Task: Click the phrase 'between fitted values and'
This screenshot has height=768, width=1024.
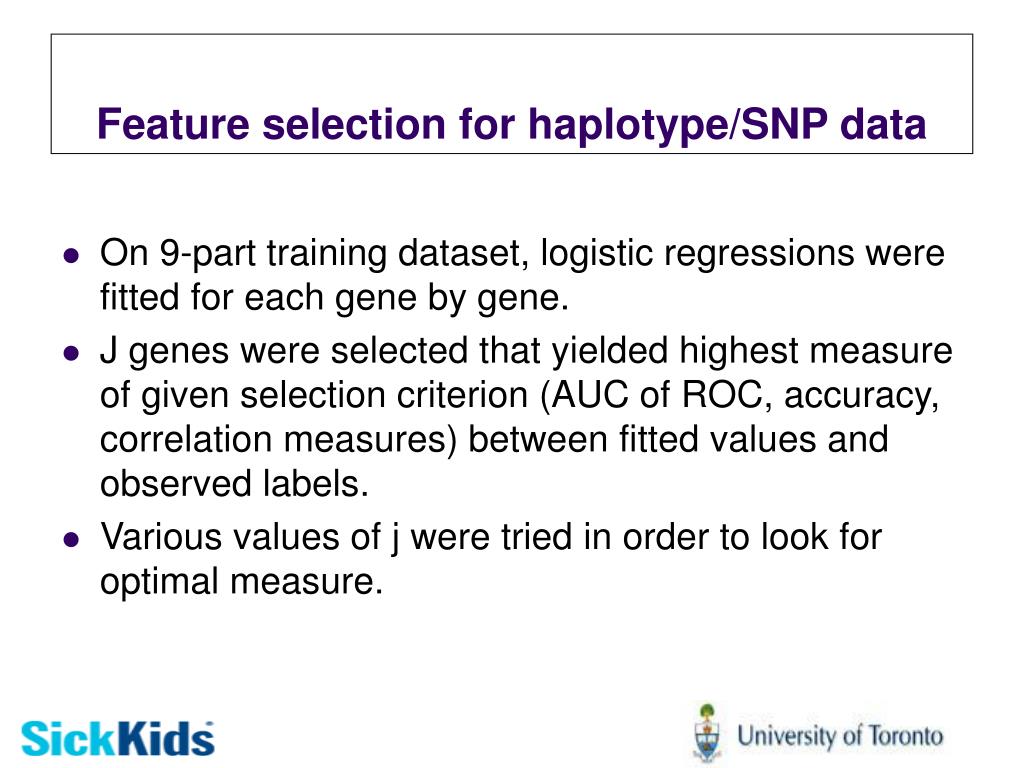Action: (678, 440)
